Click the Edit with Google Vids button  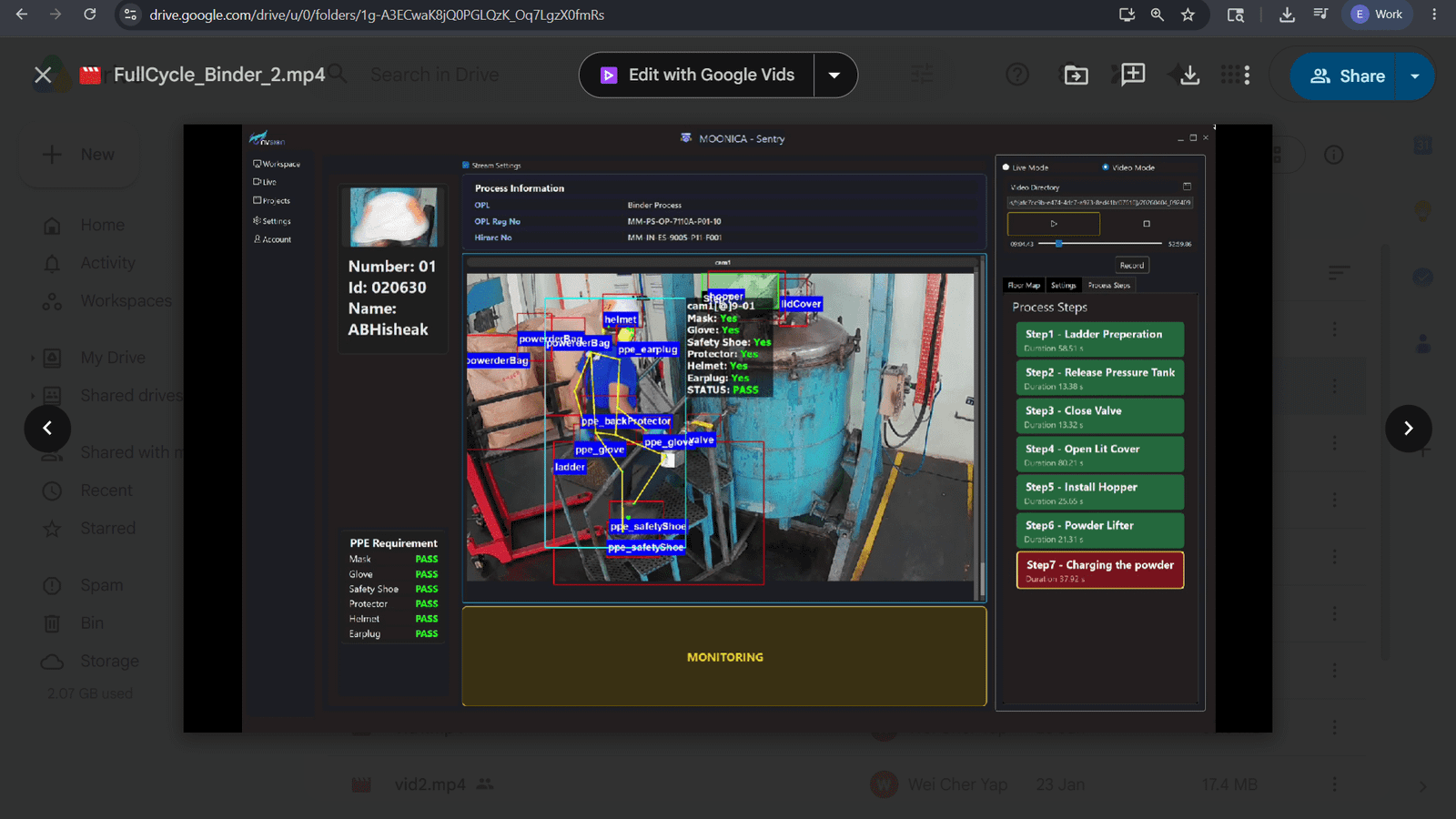tap(697, 75)
